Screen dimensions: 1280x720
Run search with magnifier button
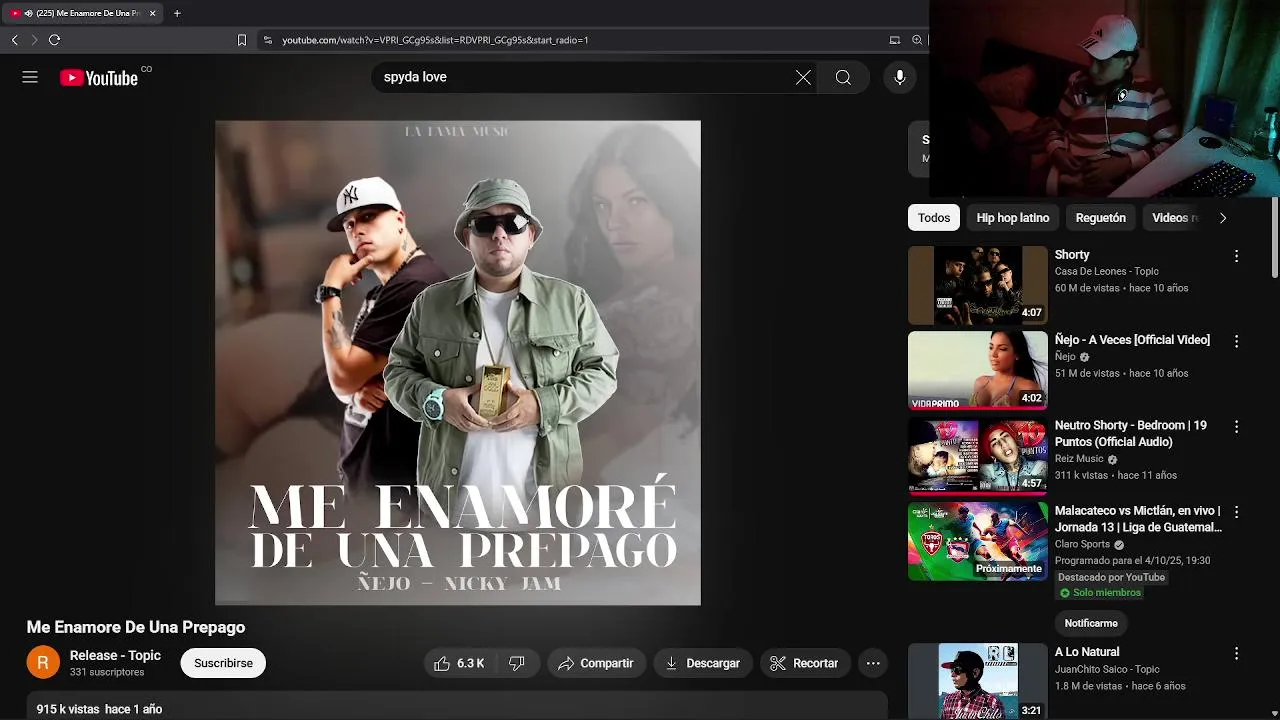tap(843, 77)
